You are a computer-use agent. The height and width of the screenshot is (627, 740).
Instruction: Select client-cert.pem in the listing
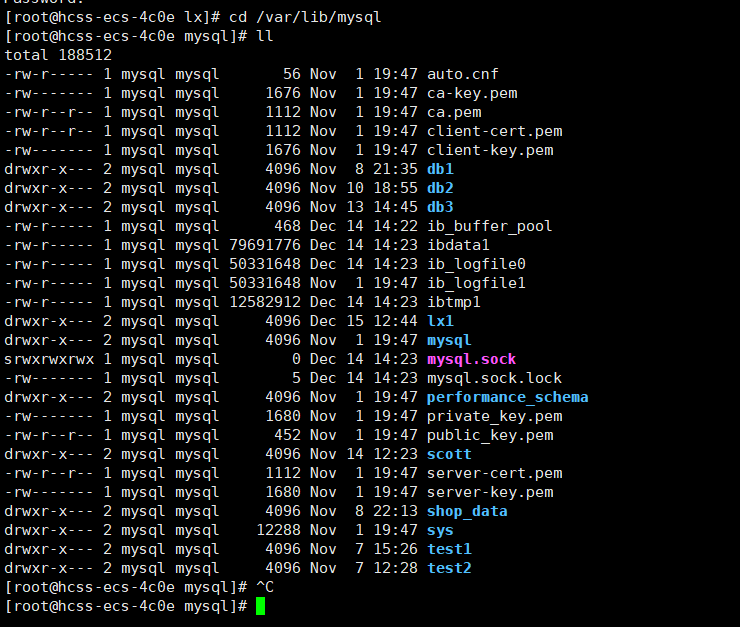click(x=495, y=131)
